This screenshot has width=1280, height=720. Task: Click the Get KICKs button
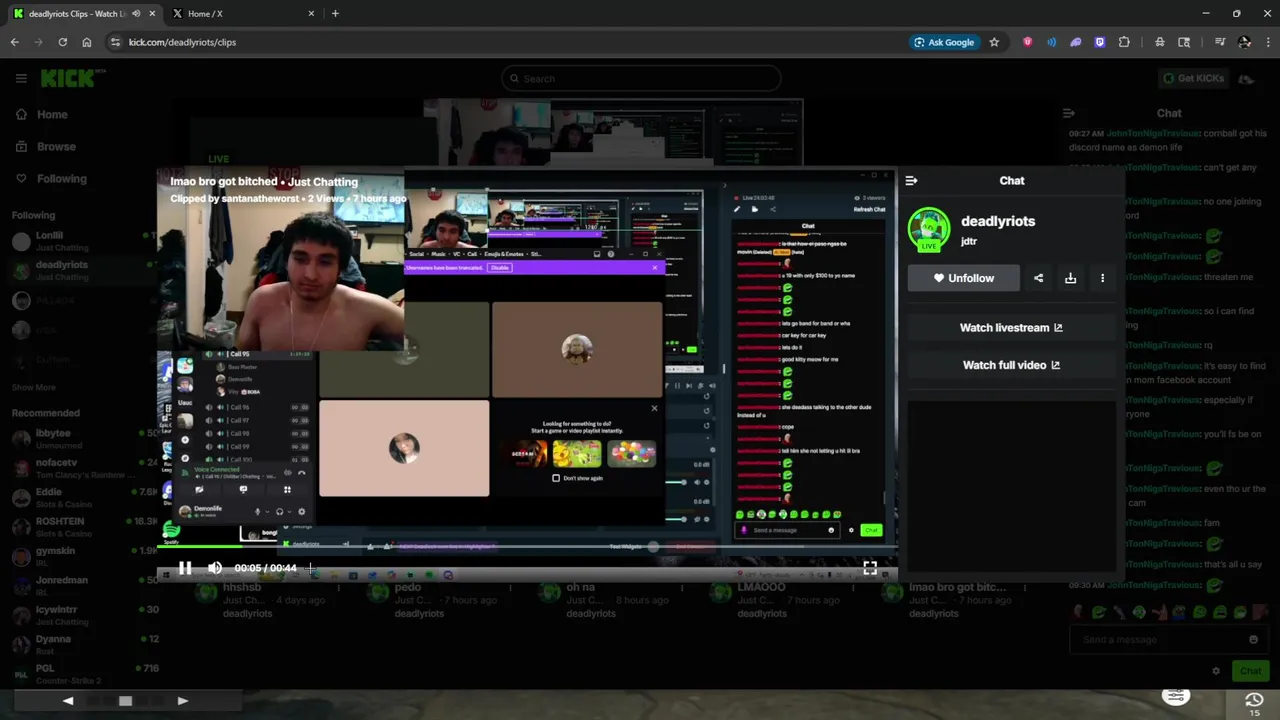pos(1193,78)
